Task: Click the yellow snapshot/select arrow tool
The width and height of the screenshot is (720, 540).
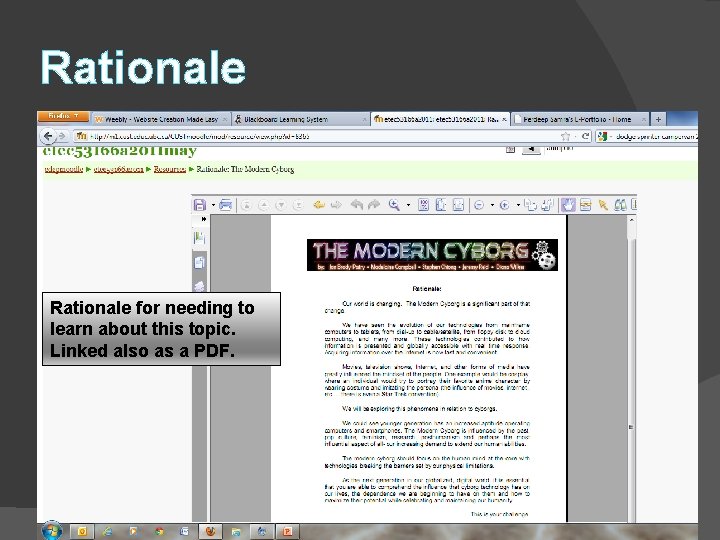Action: 603,205
